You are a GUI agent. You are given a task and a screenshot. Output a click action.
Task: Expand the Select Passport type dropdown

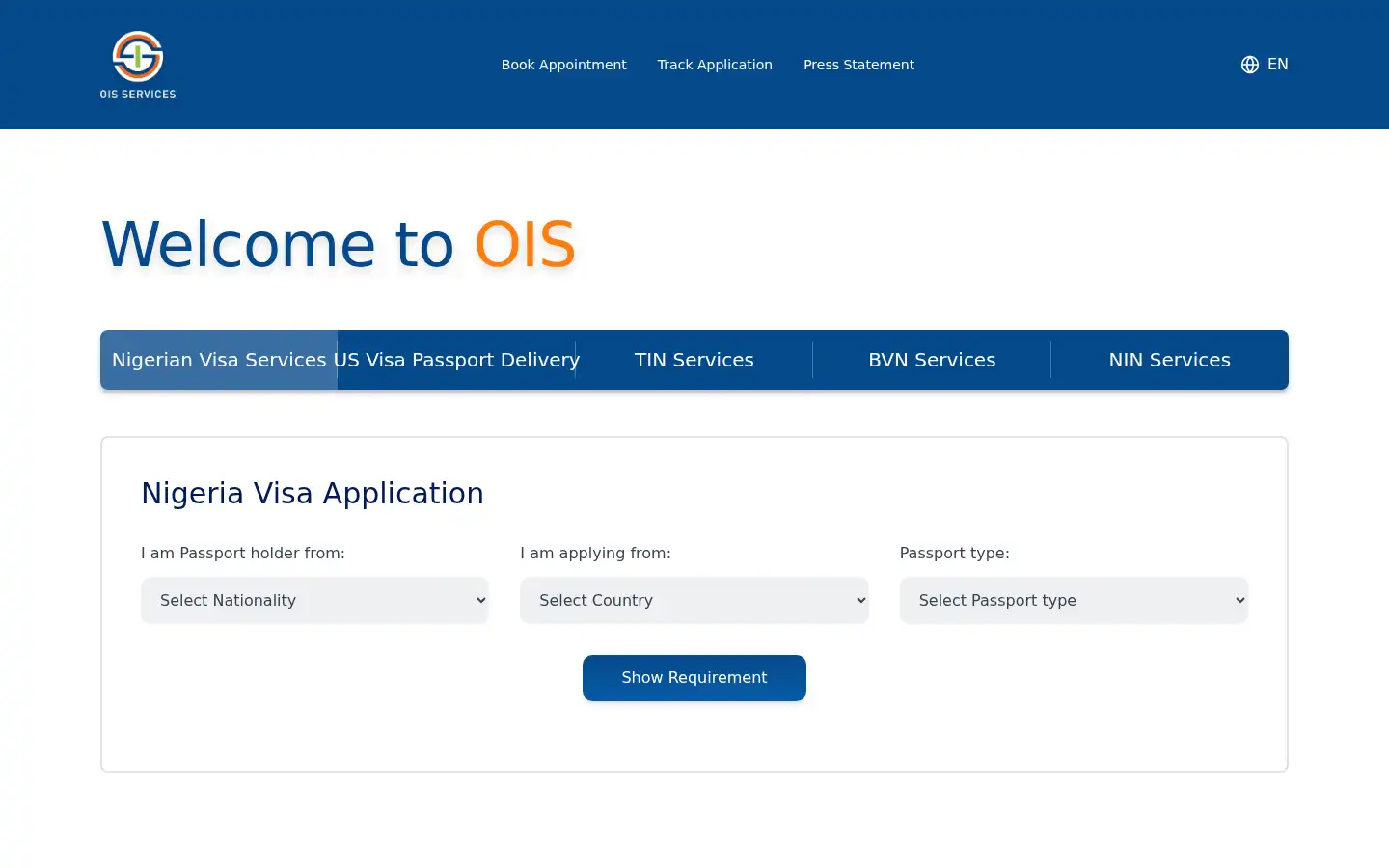(1074, 600)
